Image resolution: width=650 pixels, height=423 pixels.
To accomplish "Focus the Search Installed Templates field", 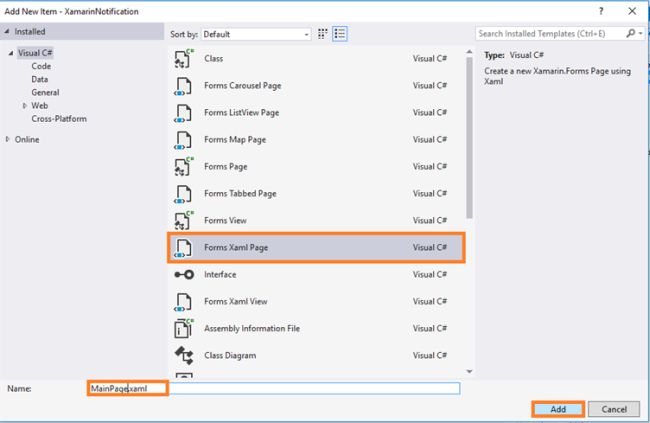I will pos(550,34).
